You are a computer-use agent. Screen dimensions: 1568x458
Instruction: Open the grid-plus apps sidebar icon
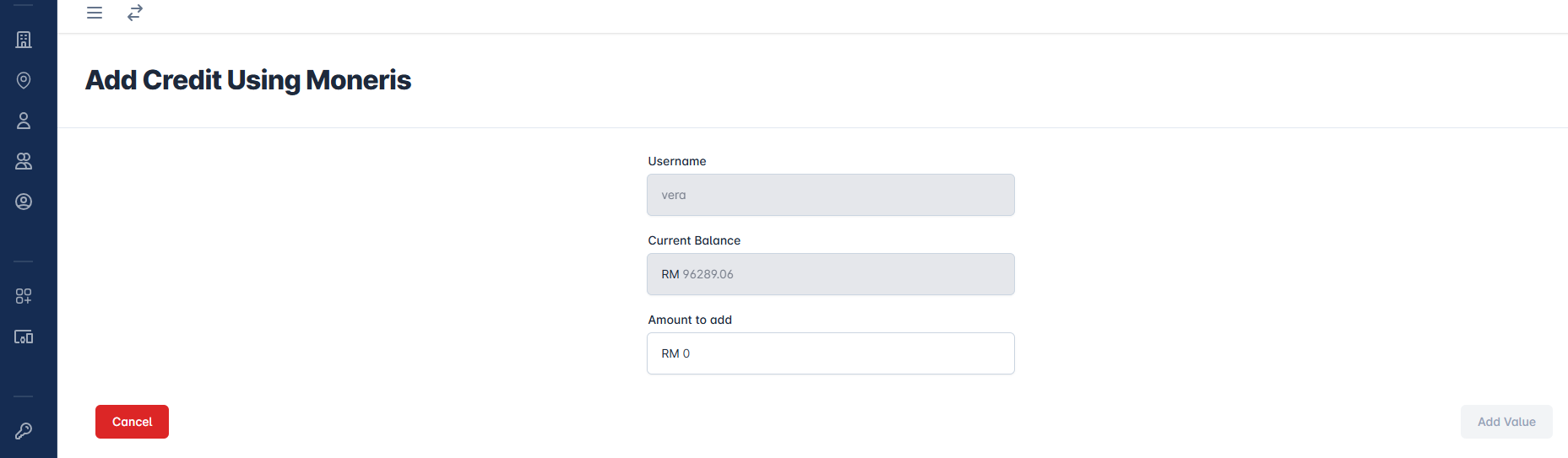[x=24, y=296]
